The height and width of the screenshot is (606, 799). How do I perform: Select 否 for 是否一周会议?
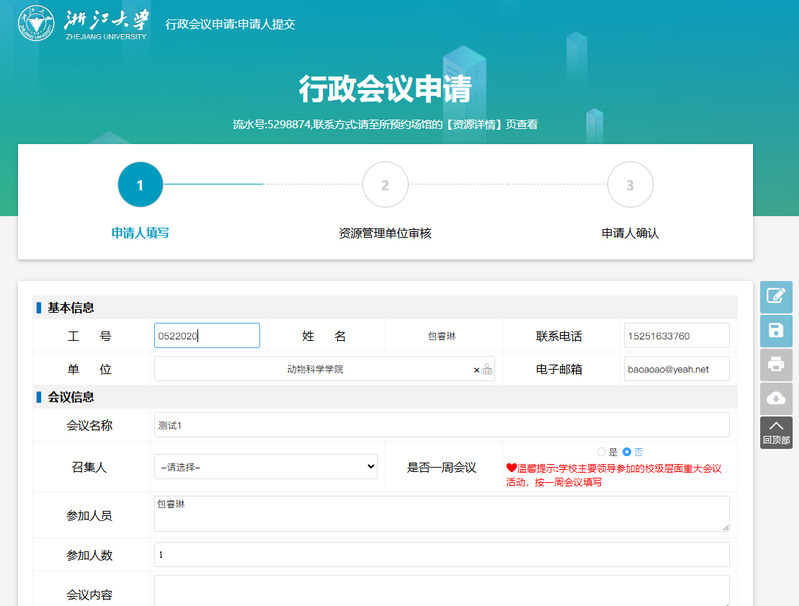click(x=627, y=452)
